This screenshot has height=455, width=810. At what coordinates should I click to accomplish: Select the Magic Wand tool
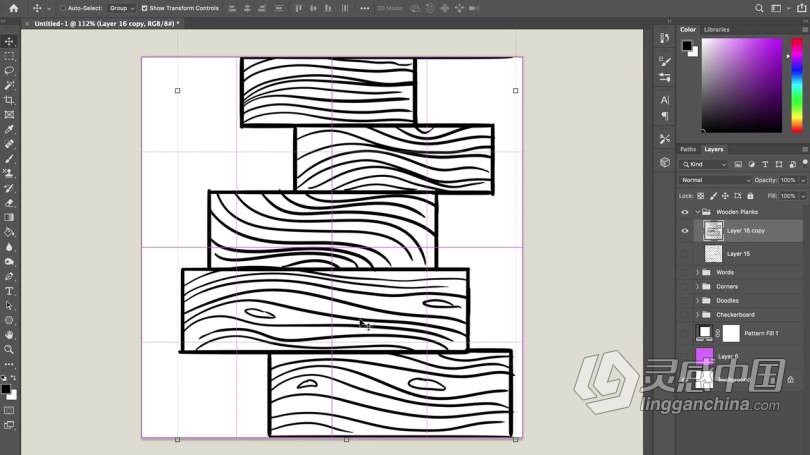(9, 85)
